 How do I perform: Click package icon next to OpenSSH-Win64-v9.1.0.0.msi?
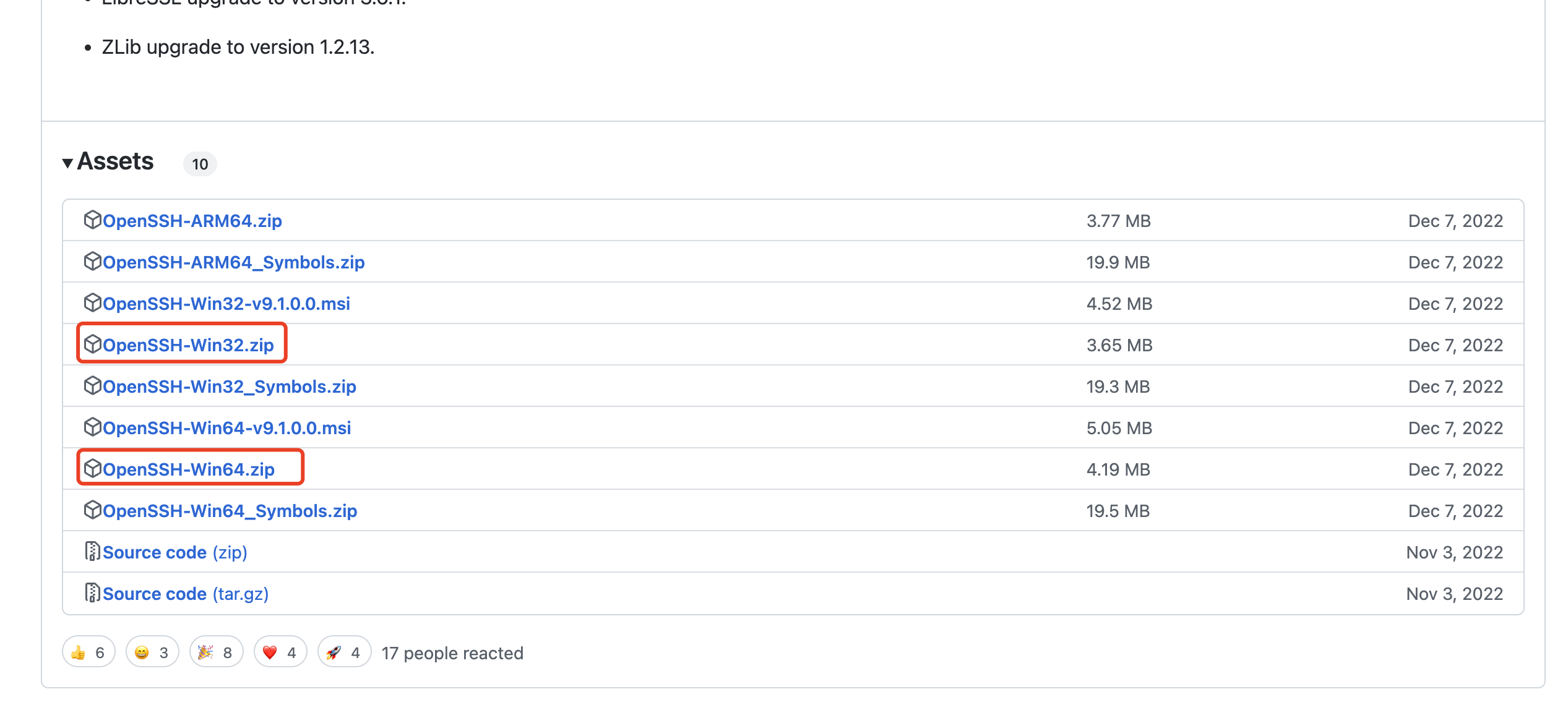(x=92, y=427)
